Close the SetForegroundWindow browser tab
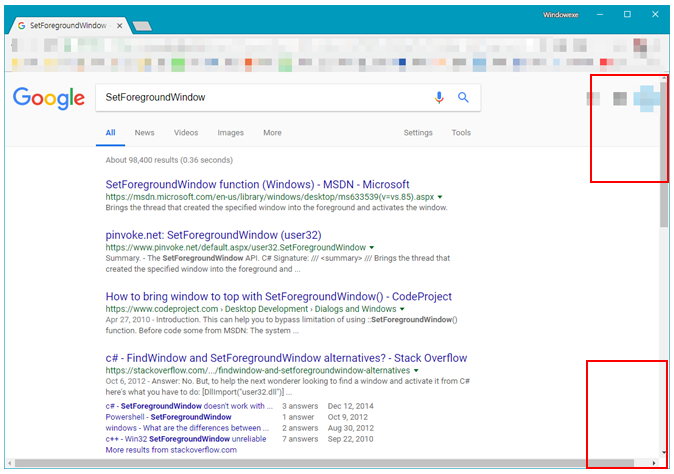674x474 pixels. pyautogui.click(x=119, y=26)
